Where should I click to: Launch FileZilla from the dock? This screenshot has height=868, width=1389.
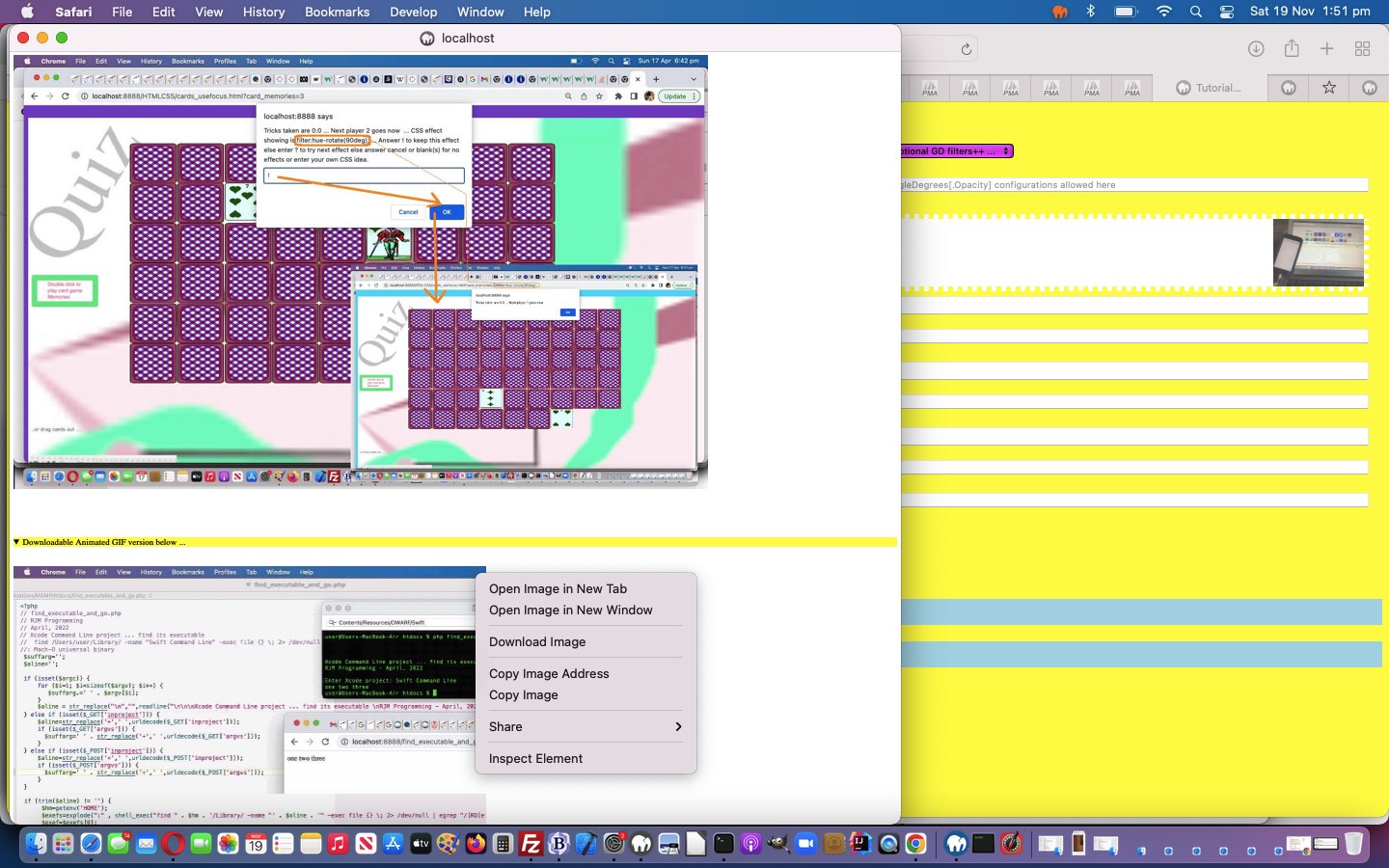pyautogui.click(x=531, y=844)
